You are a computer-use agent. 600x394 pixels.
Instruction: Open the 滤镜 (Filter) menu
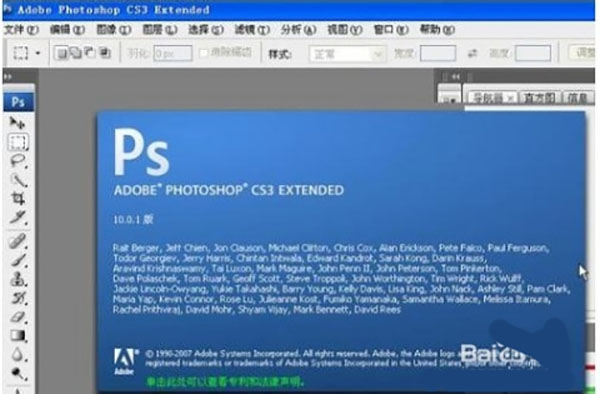(251, 29)
